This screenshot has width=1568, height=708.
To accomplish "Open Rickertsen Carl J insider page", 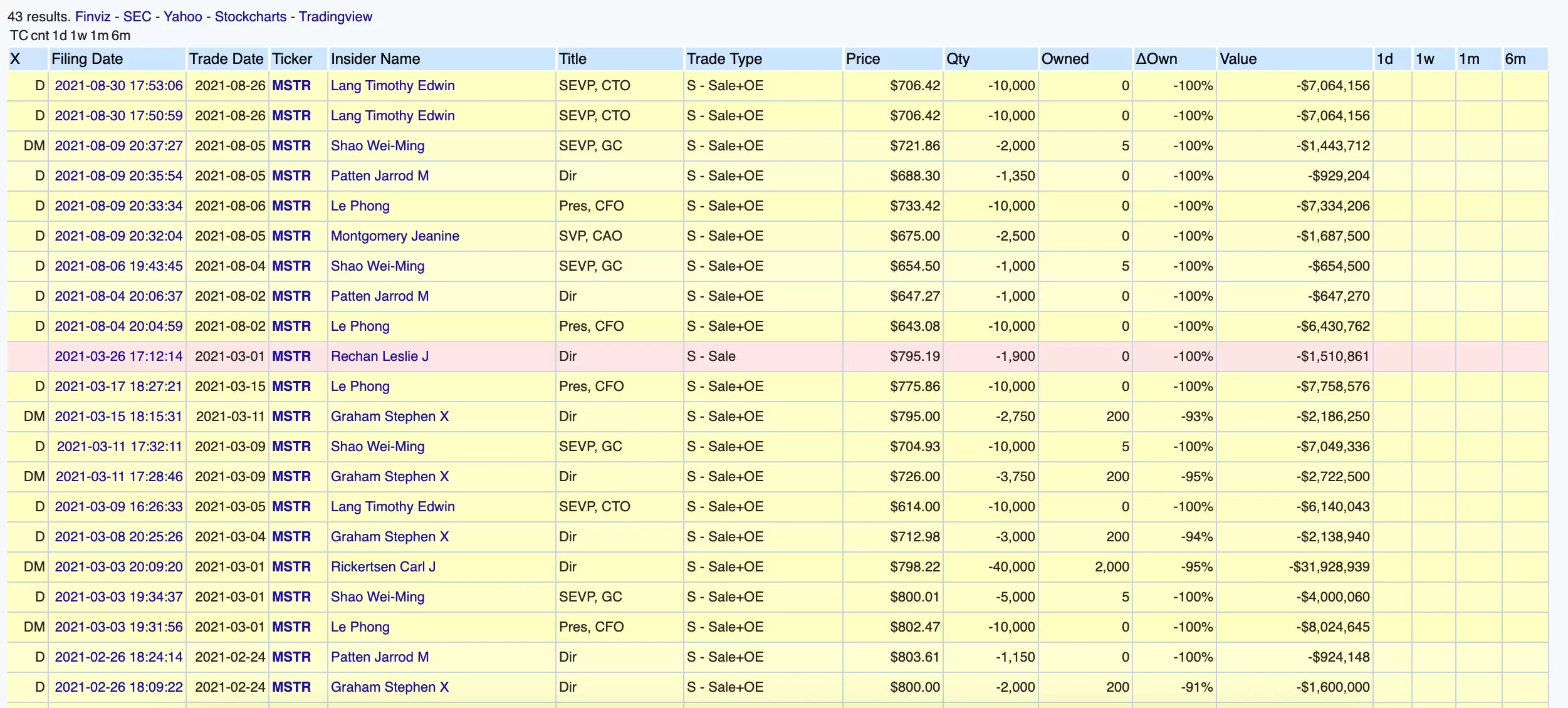I will 383,567.
